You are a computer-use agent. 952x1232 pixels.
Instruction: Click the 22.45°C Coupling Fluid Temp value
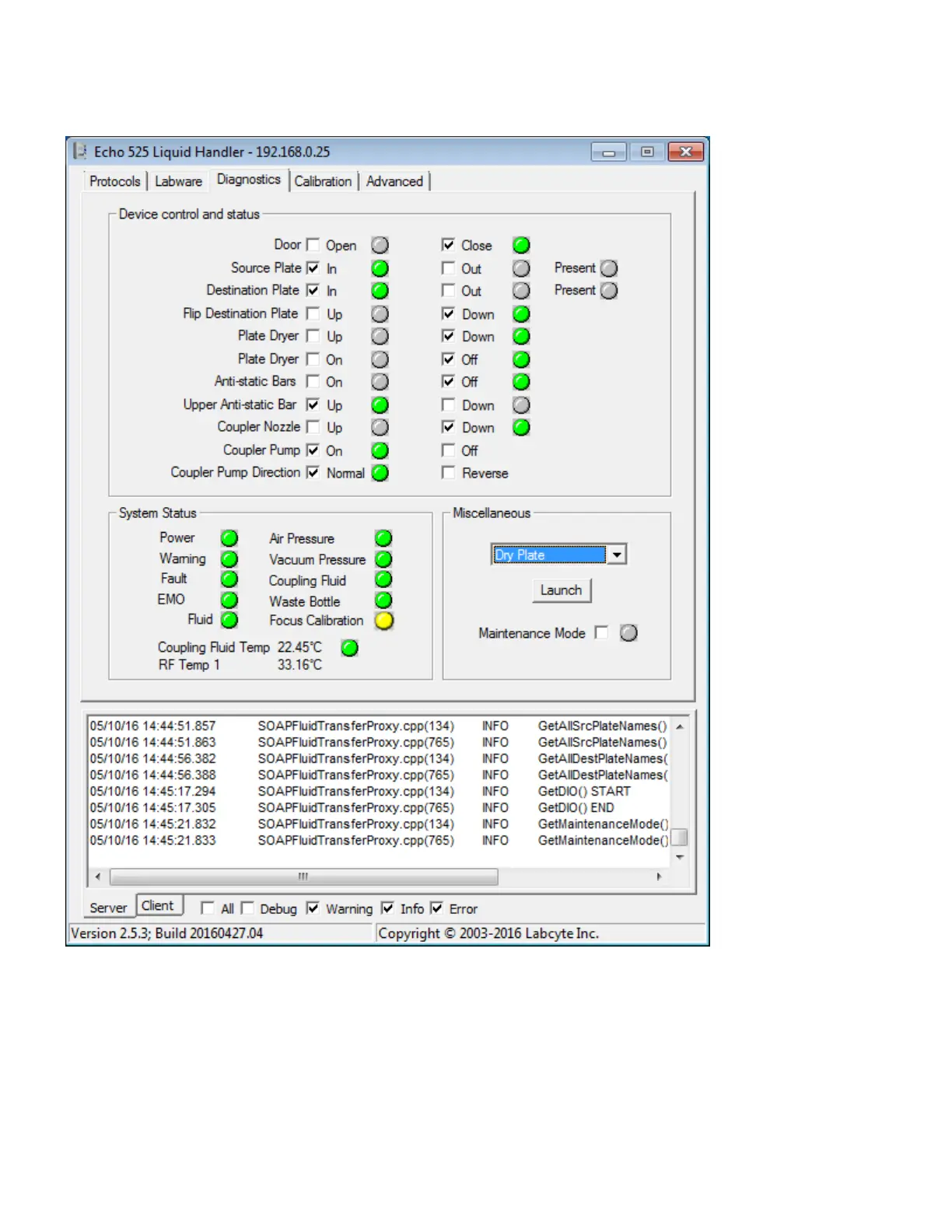pyautogui.click(x=299, y=647)
